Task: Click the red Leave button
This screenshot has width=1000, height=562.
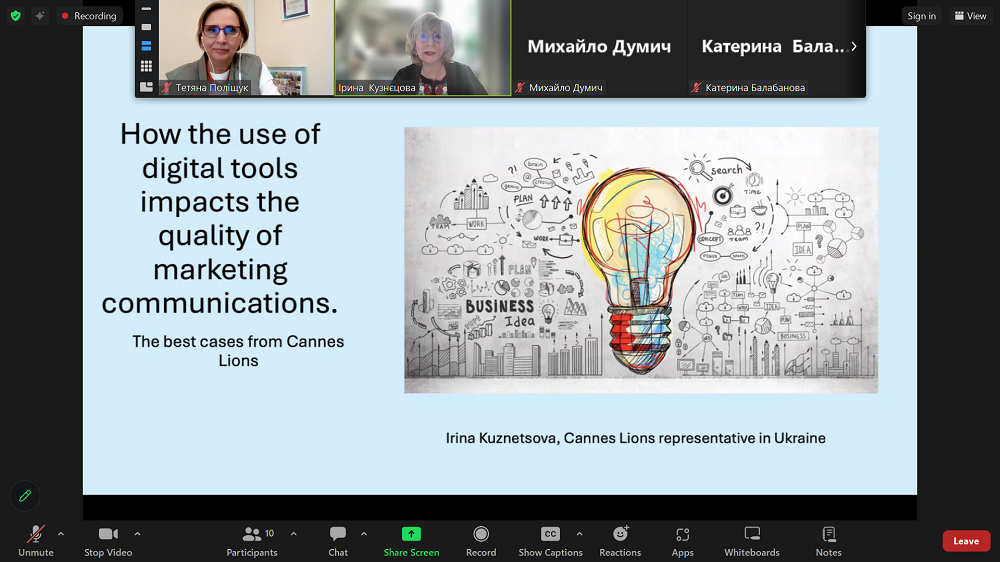Action: point(966,541)
